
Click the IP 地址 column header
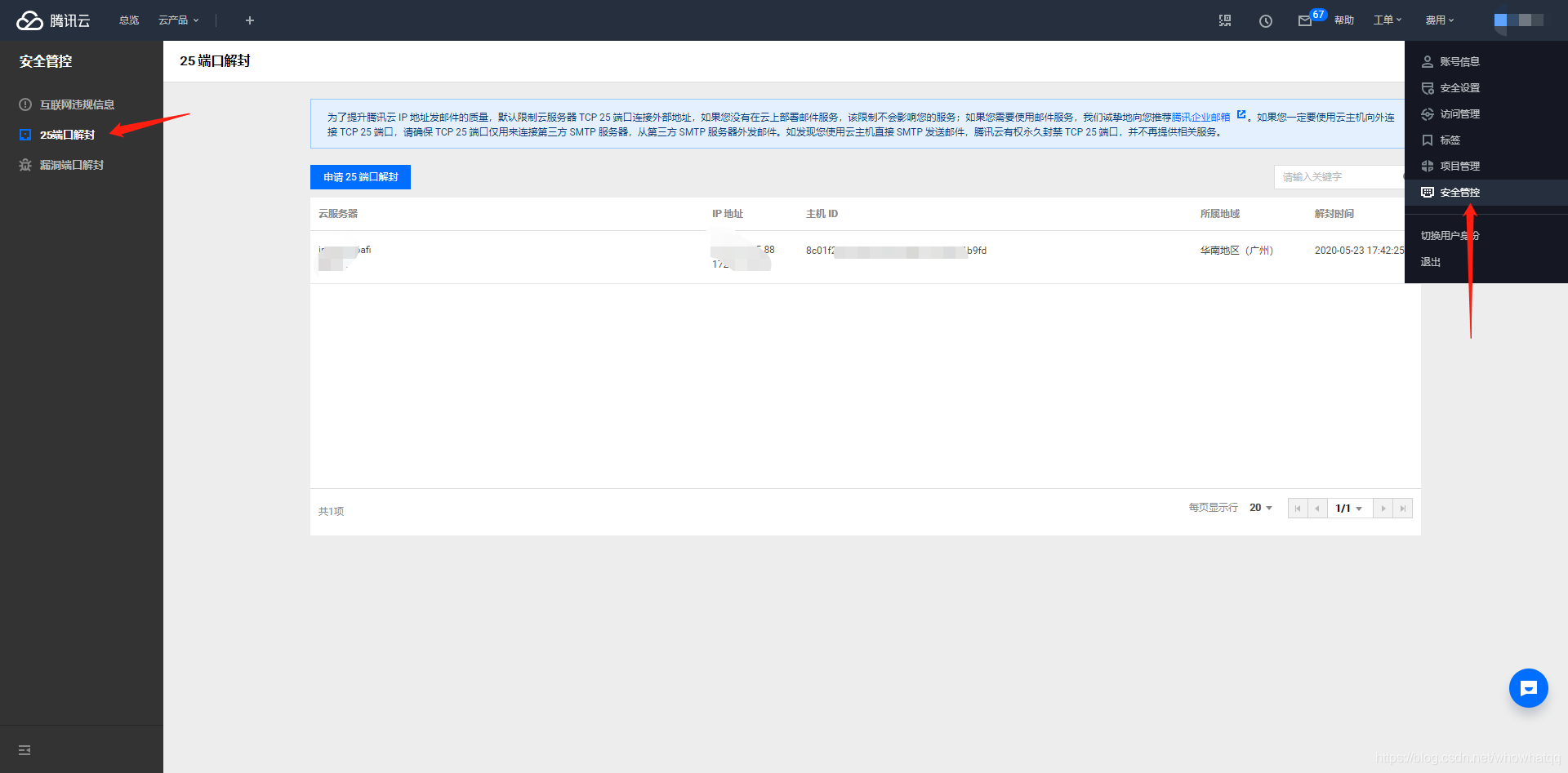click(728, 214)
